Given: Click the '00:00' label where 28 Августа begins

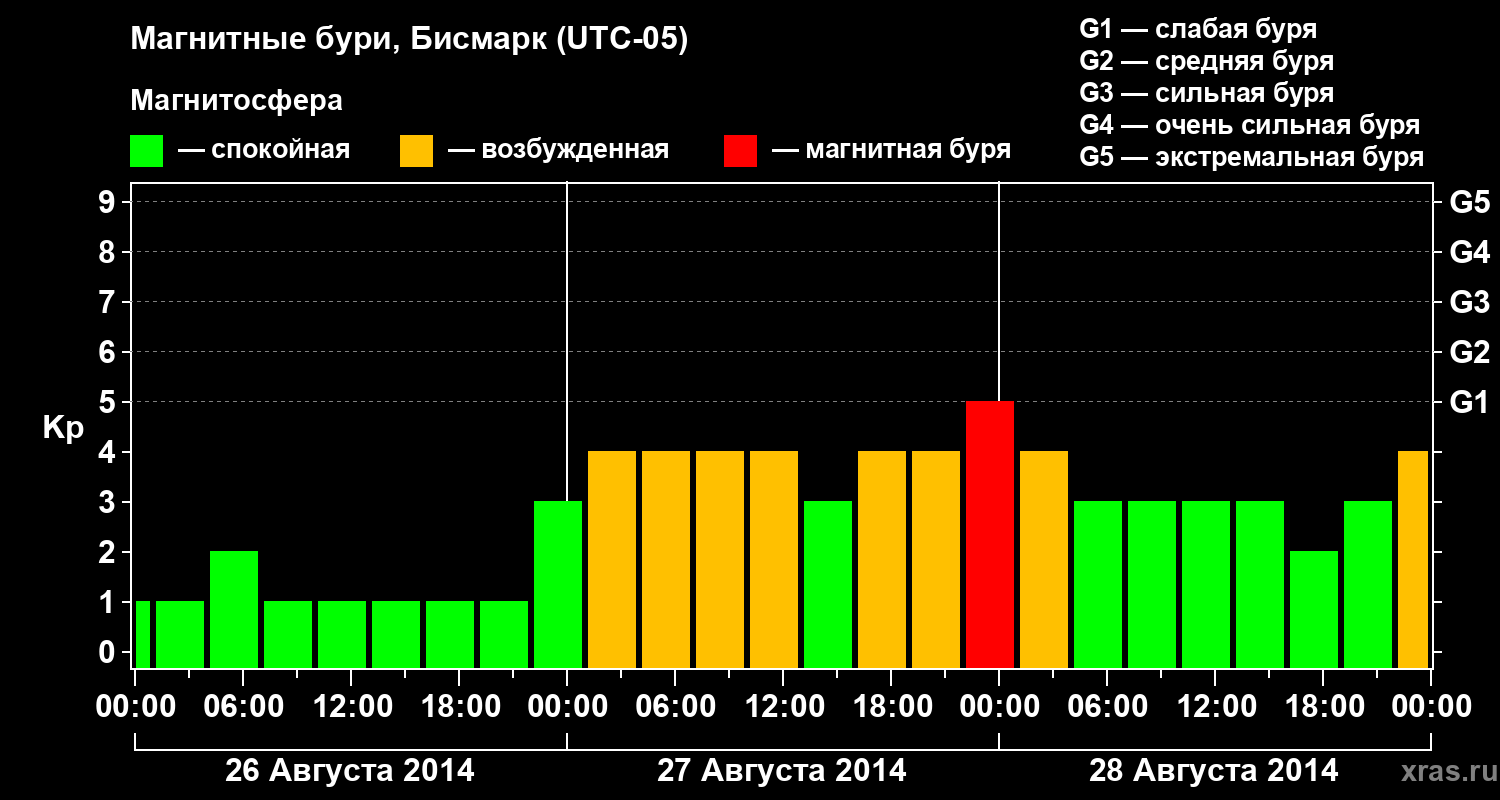Looking at the screenshot, I should [998, 707].
